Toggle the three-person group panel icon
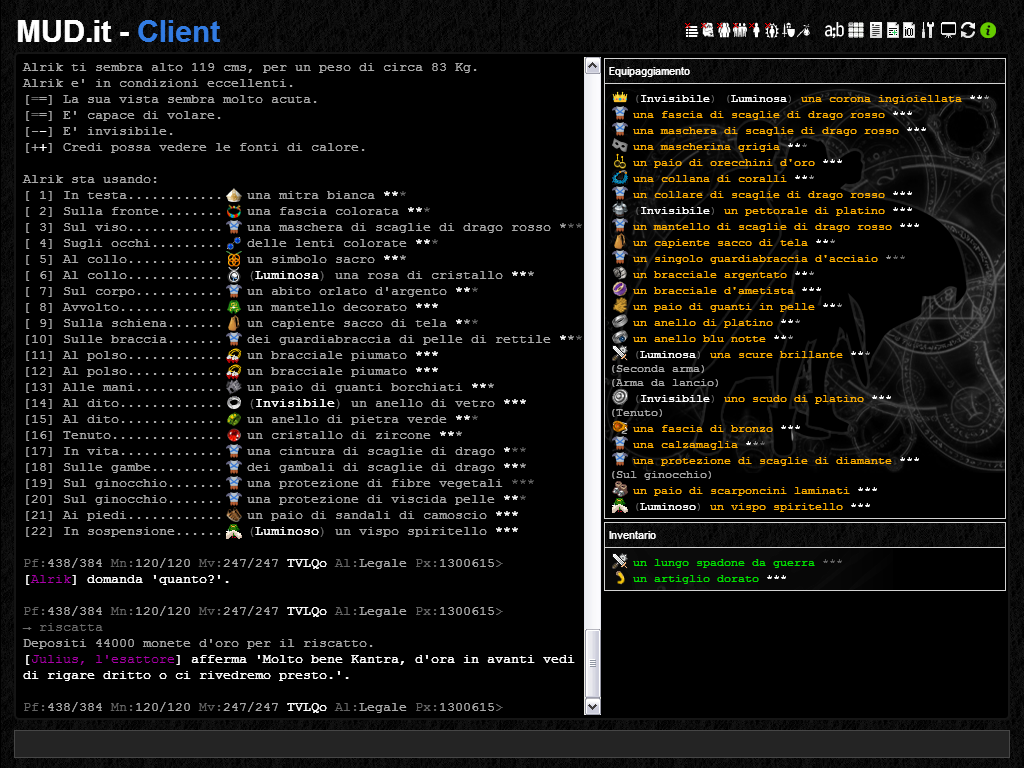 click(x=740, y=31)
